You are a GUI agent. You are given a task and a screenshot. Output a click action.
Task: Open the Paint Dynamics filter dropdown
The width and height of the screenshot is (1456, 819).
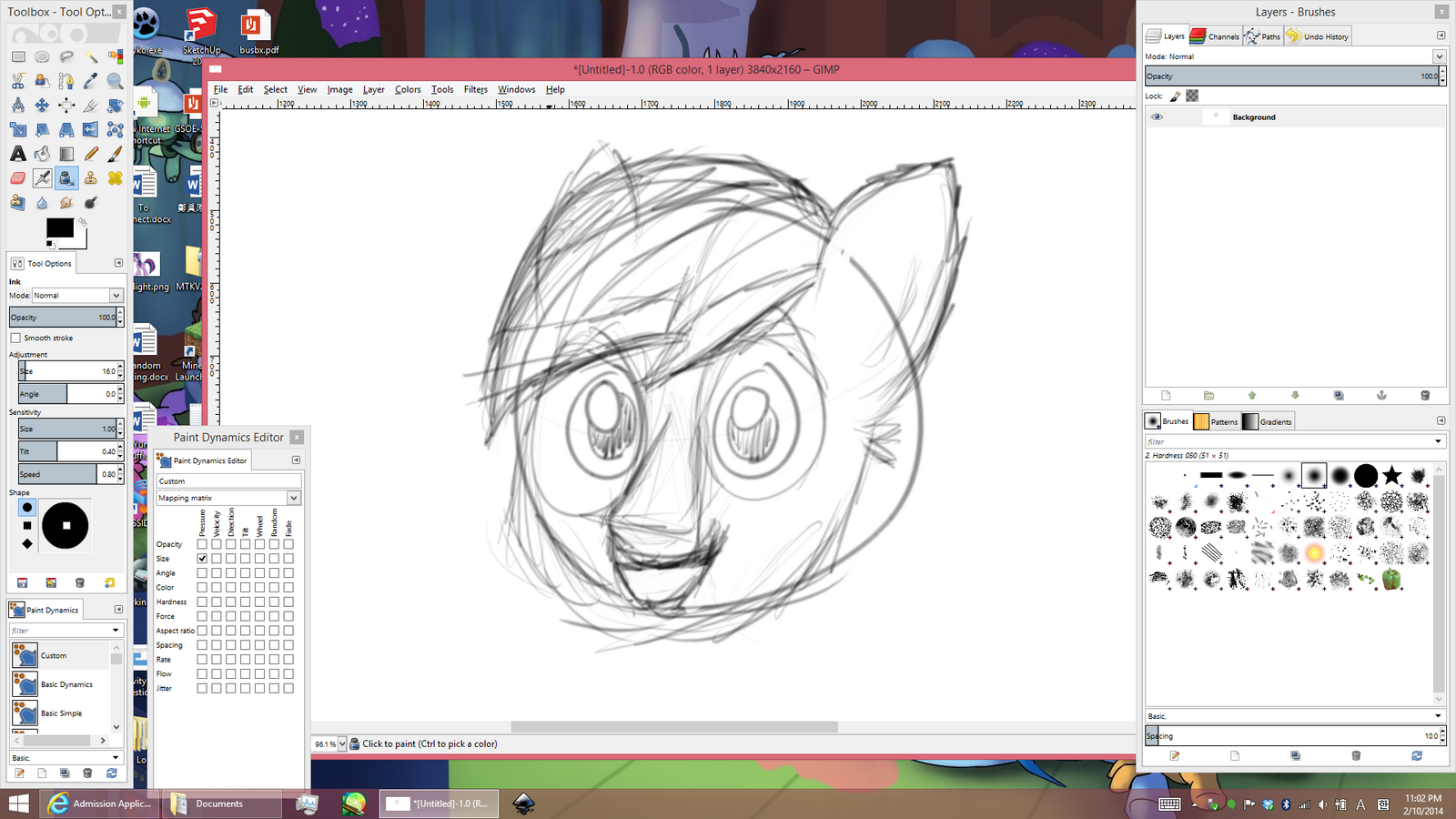(x=116, y=630)
